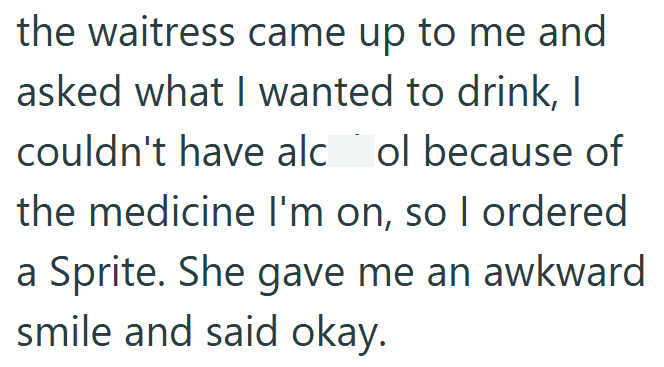Click the word "ordered"
664x367 pixels.
554,212
